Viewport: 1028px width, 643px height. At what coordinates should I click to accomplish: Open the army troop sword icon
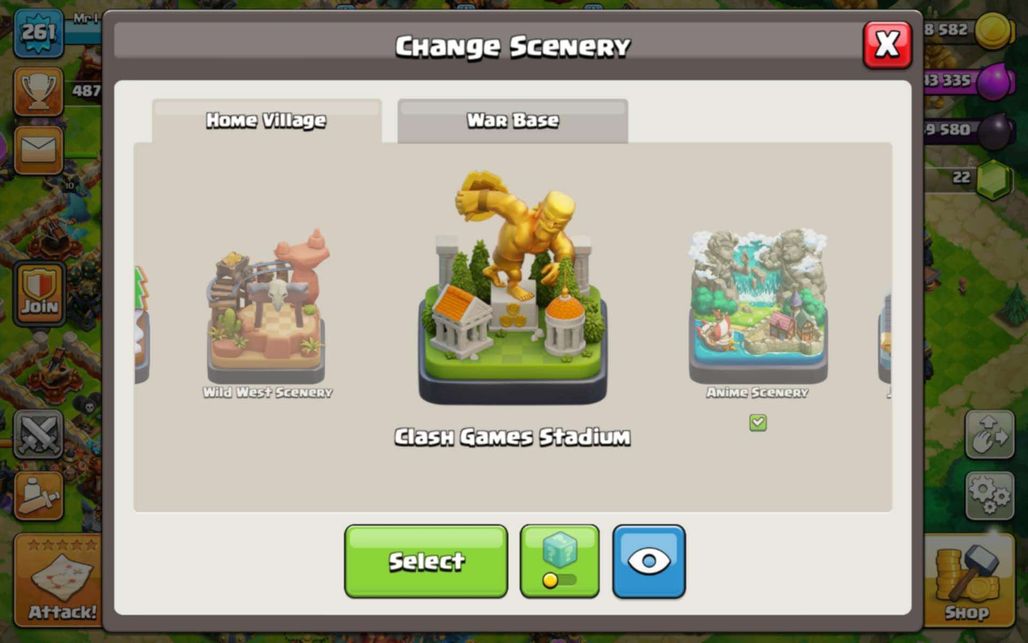tap(38, 496)
